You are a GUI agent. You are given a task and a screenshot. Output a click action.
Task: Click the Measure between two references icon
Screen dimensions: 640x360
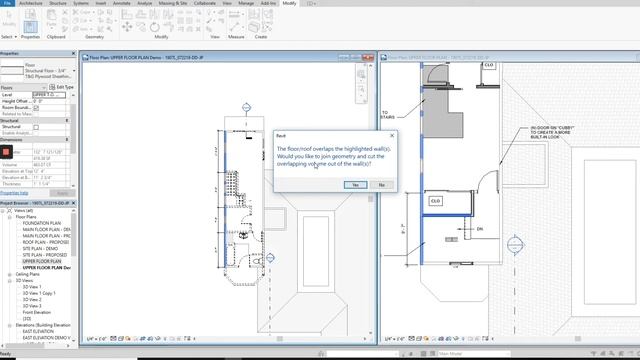pos(234,15)
